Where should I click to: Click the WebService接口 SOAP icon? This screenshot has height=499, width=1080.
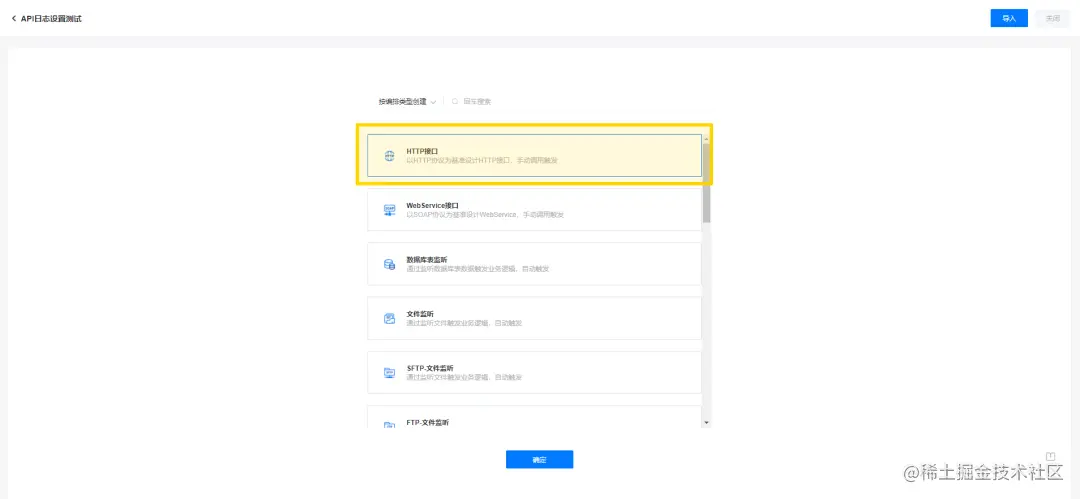click(389, 210)
